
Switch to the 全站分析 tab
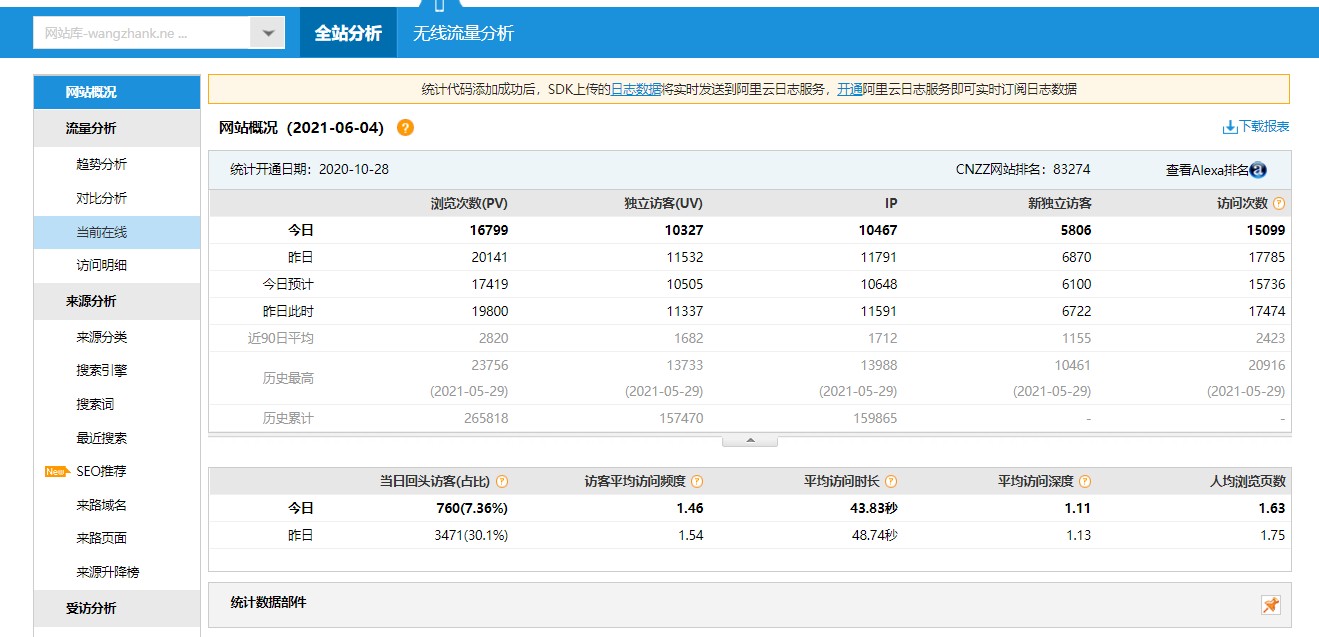click(348, 33)
